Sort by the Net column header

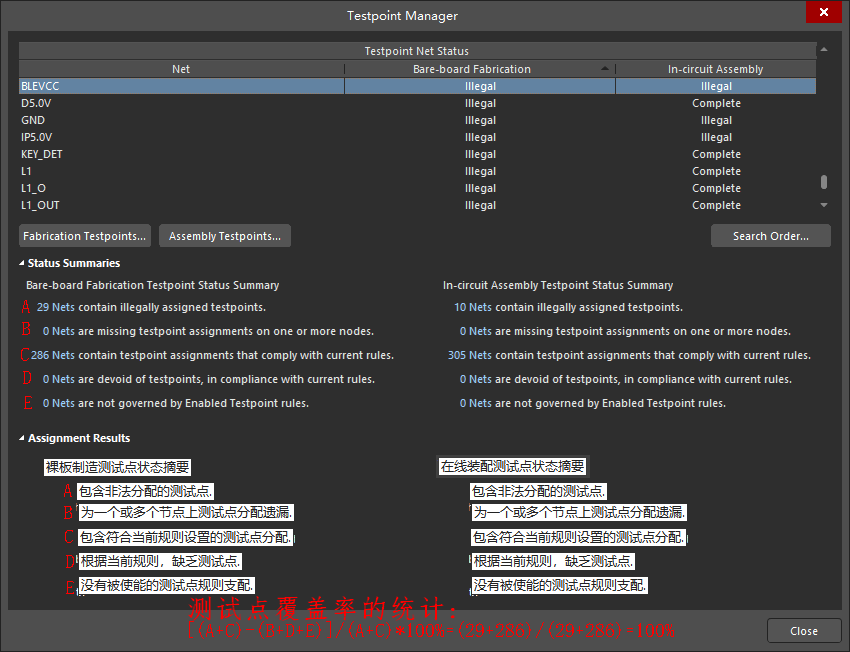(x=181, y=69)
